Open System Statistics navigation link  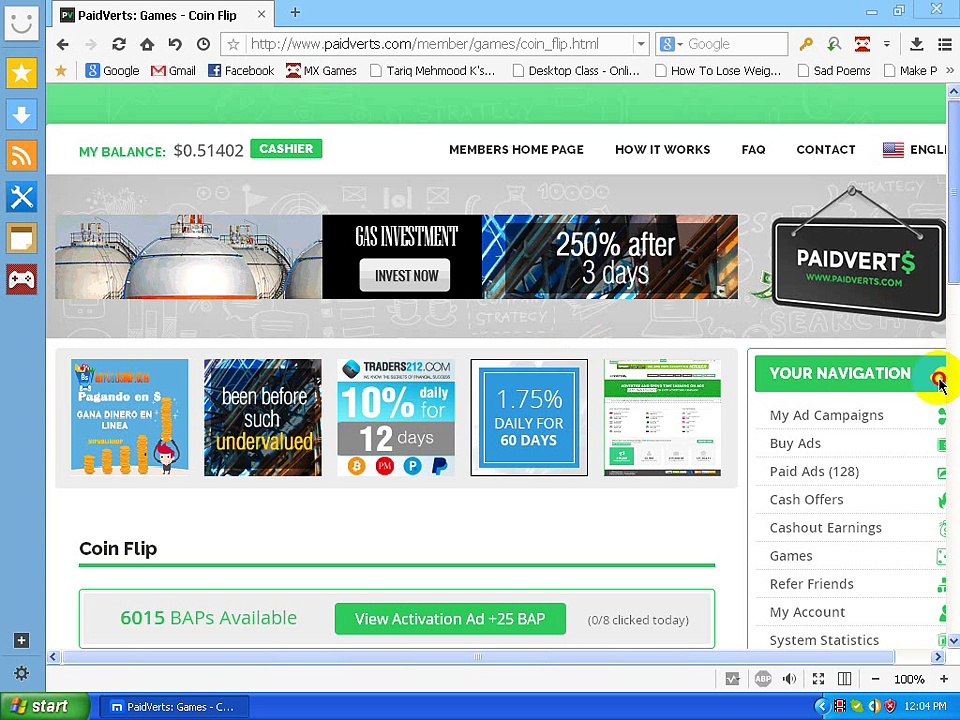[x=824, y=640]
